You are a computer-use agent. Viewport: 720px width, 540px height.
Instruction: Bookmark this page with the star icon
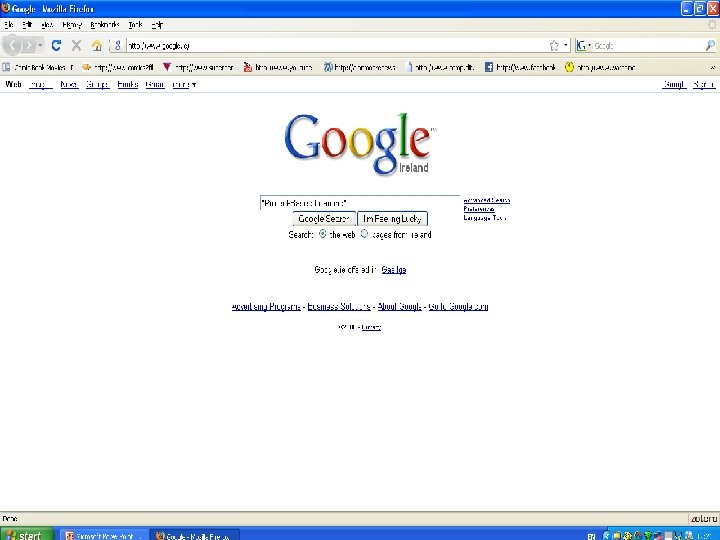click(554, 45)
